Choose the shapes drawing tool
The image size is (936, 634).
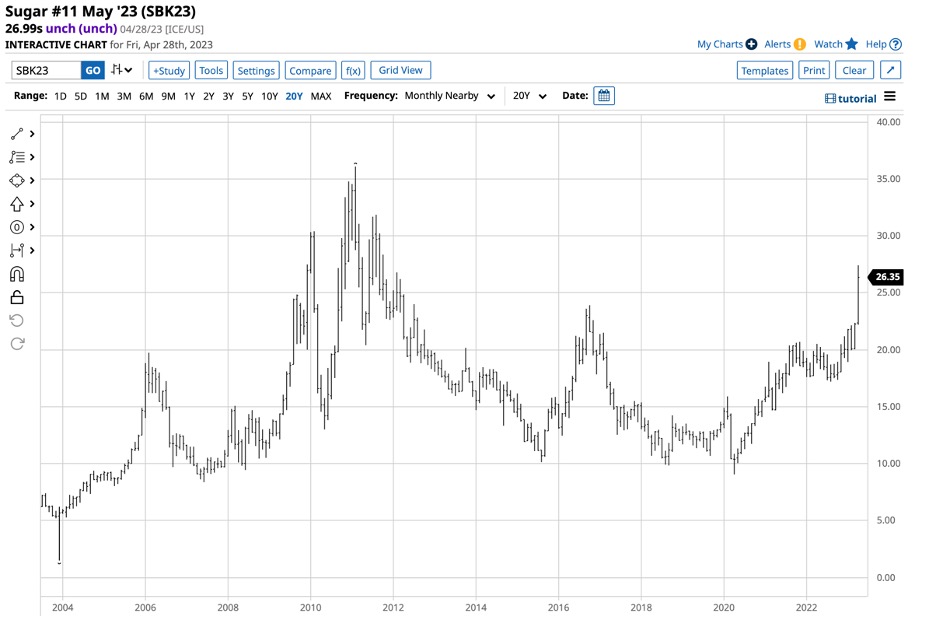click(17, 180)
